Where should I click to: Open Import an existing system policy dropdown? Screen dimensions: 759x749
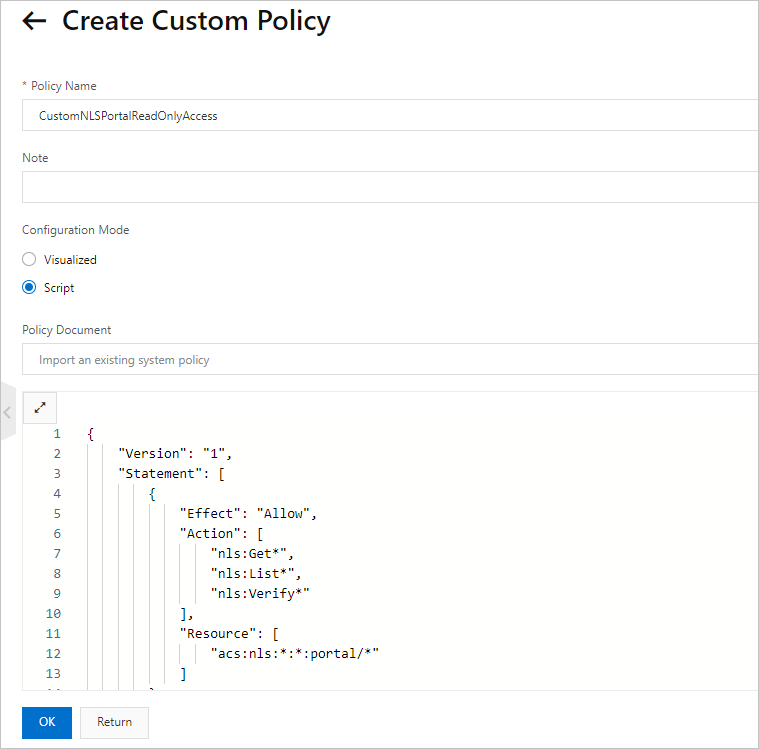pyautogui.click(x=390, y=359)
